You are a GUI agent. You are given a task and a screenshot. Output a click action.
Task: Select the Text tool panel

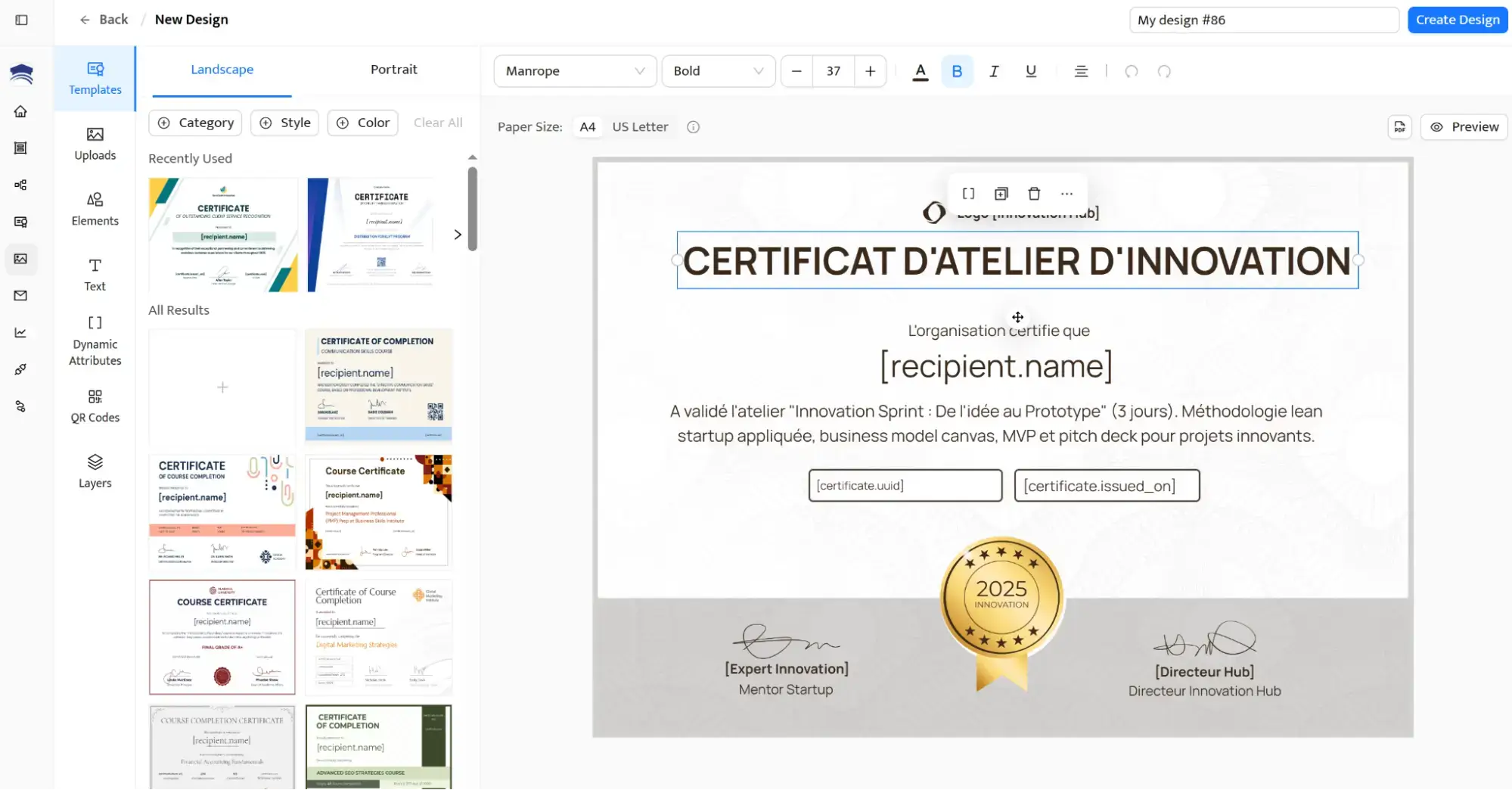tap(95, 275)
